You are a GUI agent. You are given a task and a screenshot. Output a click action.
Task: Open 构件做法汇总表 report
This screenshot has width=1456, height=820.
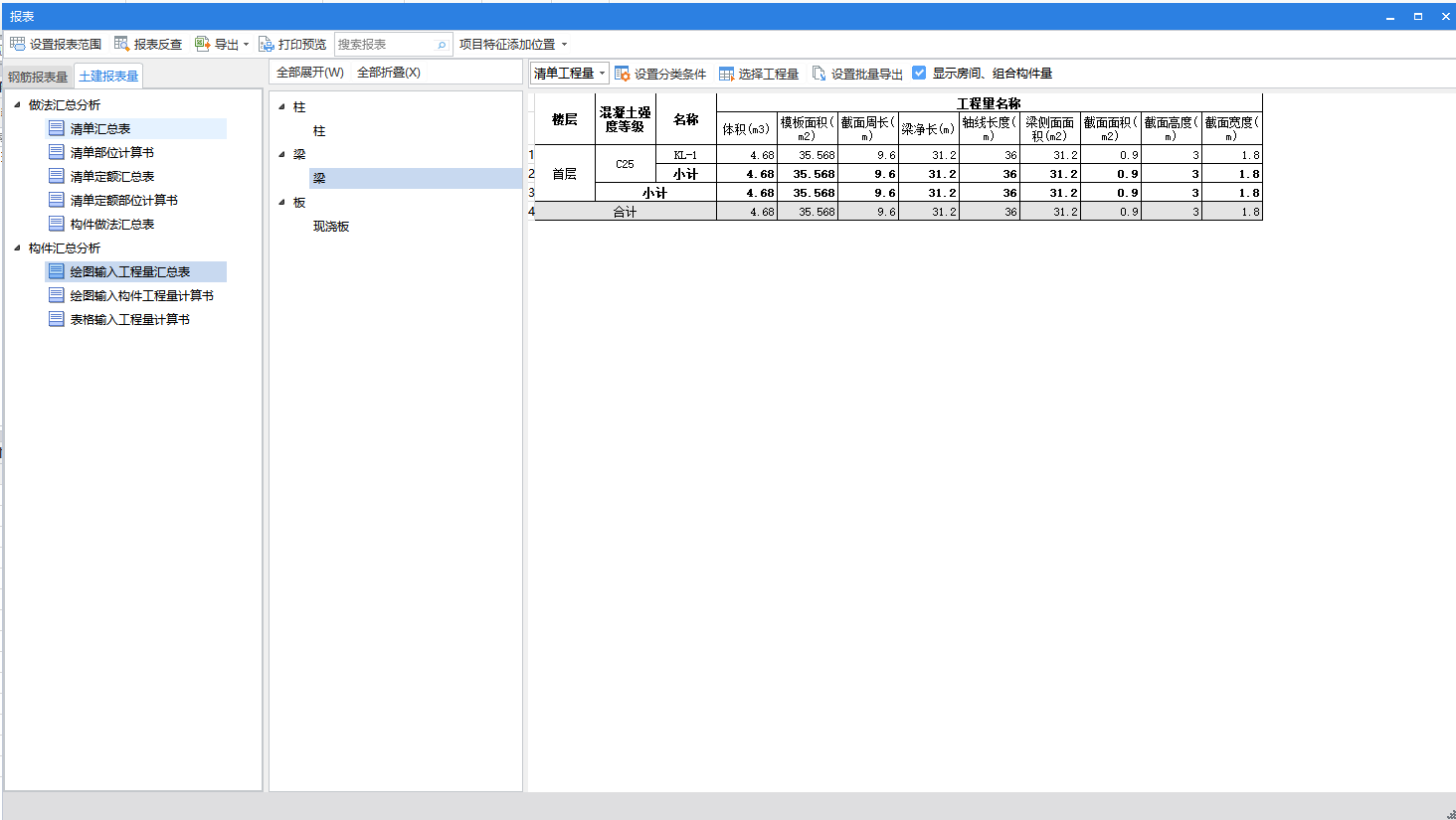[x=112, y=224]
